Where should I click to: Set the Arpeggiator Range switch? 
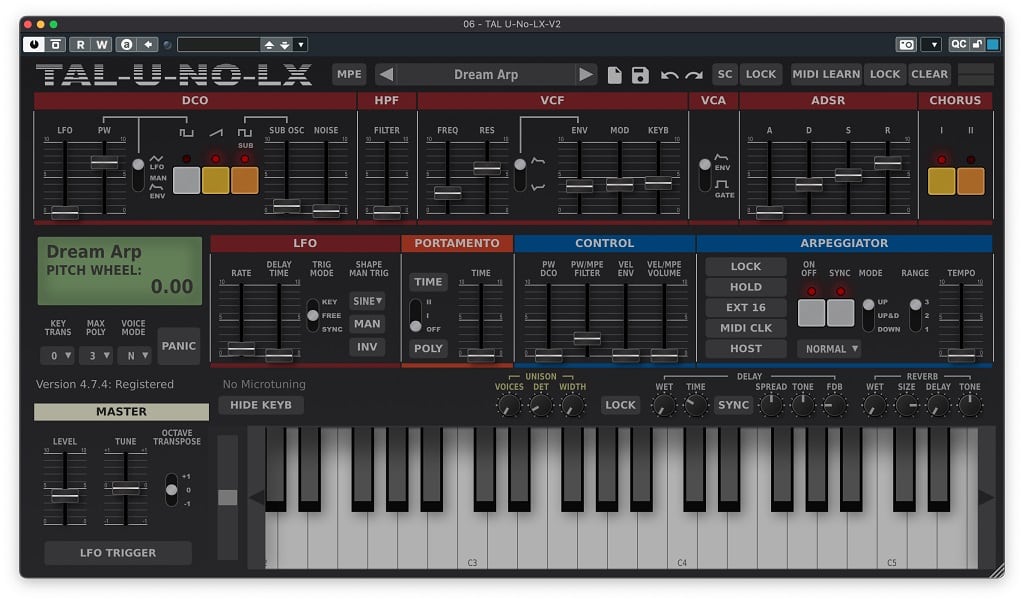pos(916,315)
